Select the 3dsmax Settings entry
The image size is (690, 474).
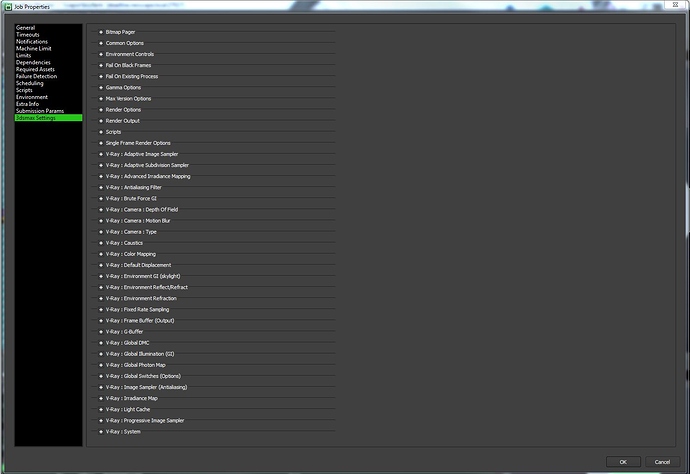(x=36, y=118)
